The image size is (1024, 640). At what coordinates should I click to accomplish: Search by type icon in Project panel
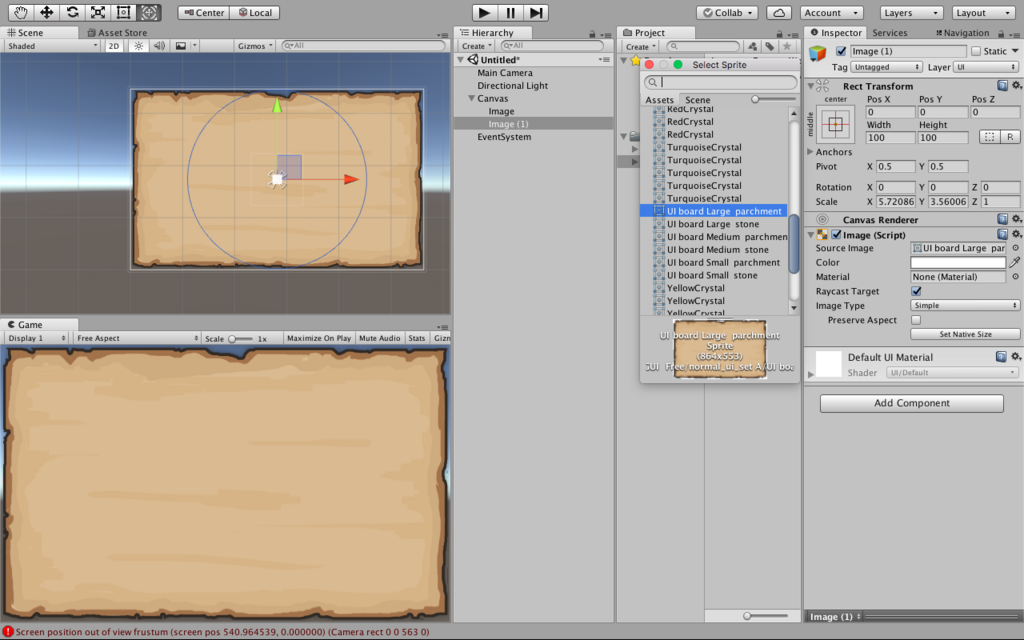click(x=753, y=46)
